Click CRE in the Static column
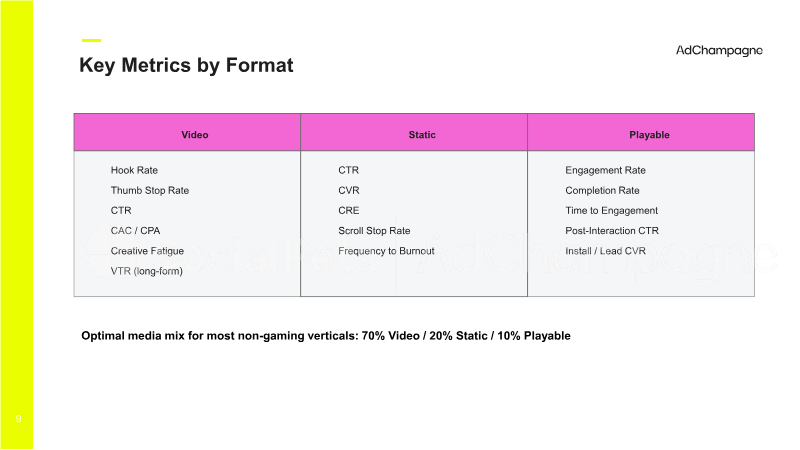The width and height of the screenshot is (800, 450). (348, 210)
